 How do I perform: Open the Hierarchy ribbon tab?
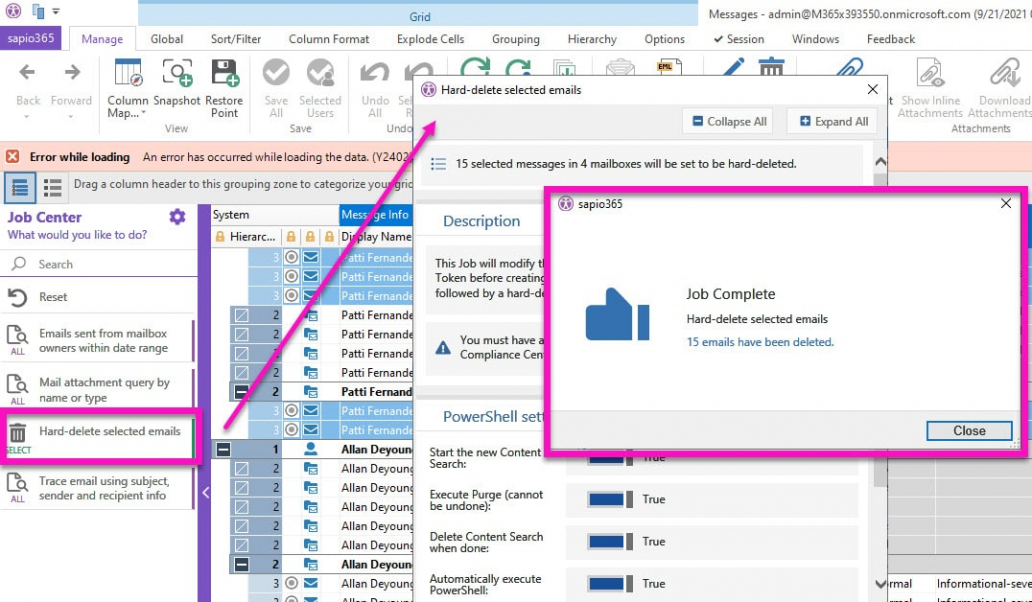(x=592, y=39)
